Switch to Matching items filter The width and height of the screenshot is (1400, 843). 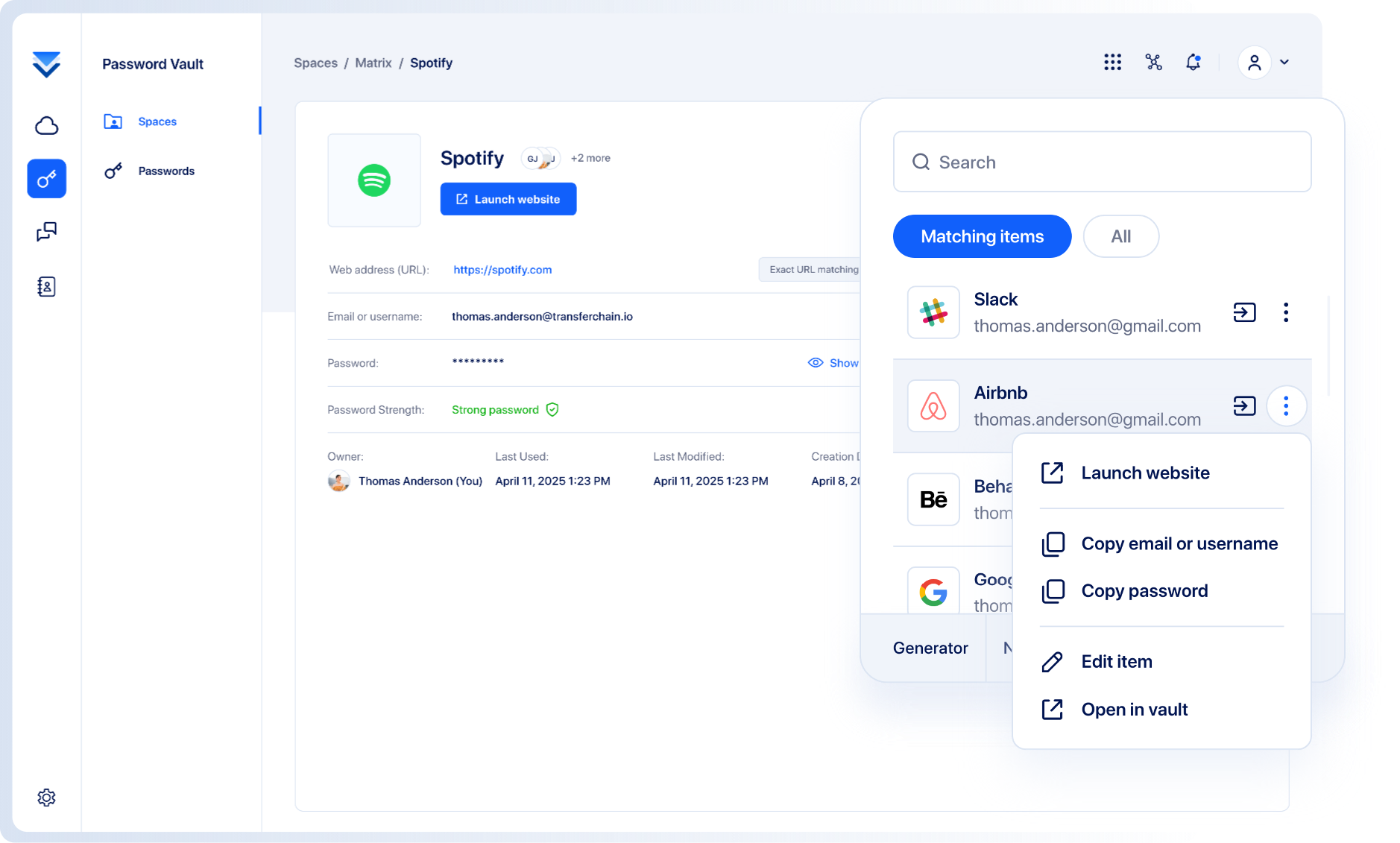click(982, 236)
